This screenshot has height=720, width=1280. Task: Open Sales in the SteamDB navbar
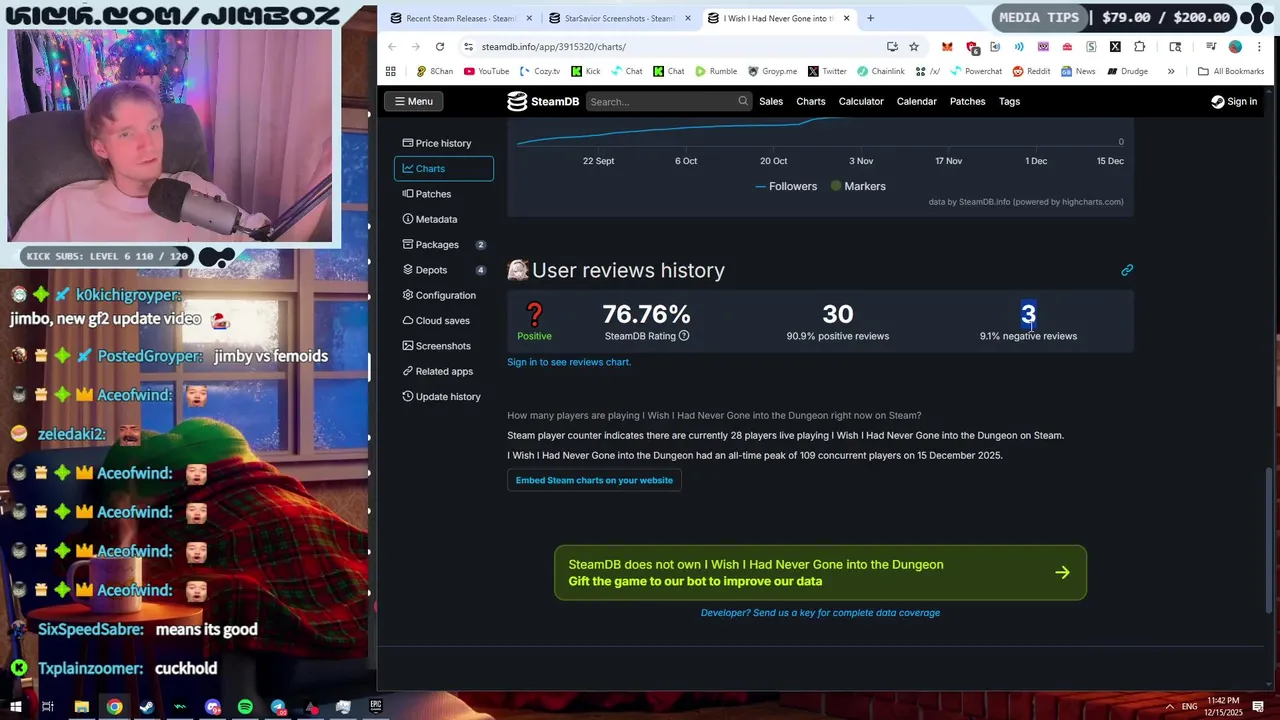click(771, 101)
